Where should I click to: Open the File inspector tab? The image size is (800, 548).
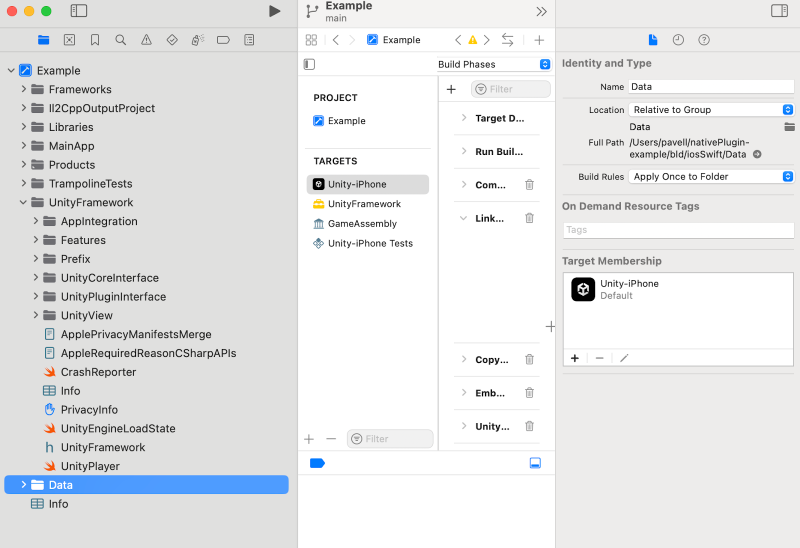click(653, 40)
